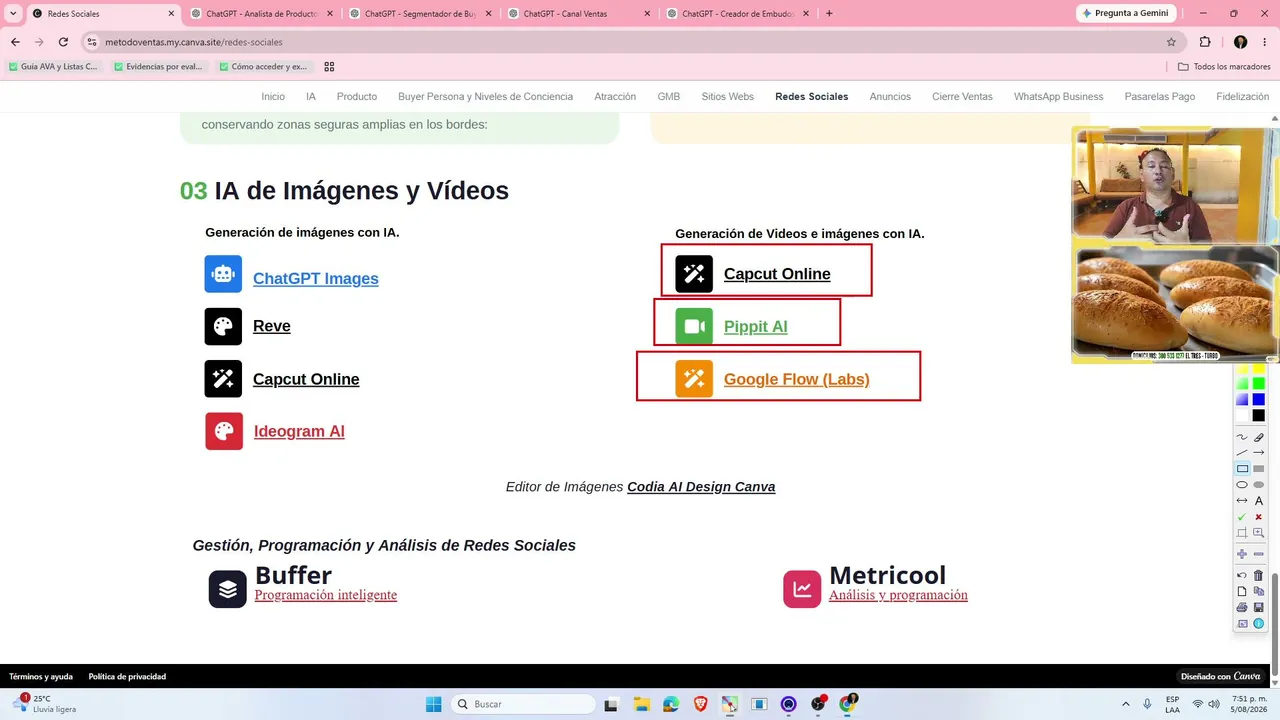Select the black color swatch
The height and width of the screenshot is (720, 1280).
(x=1259, y=416)
